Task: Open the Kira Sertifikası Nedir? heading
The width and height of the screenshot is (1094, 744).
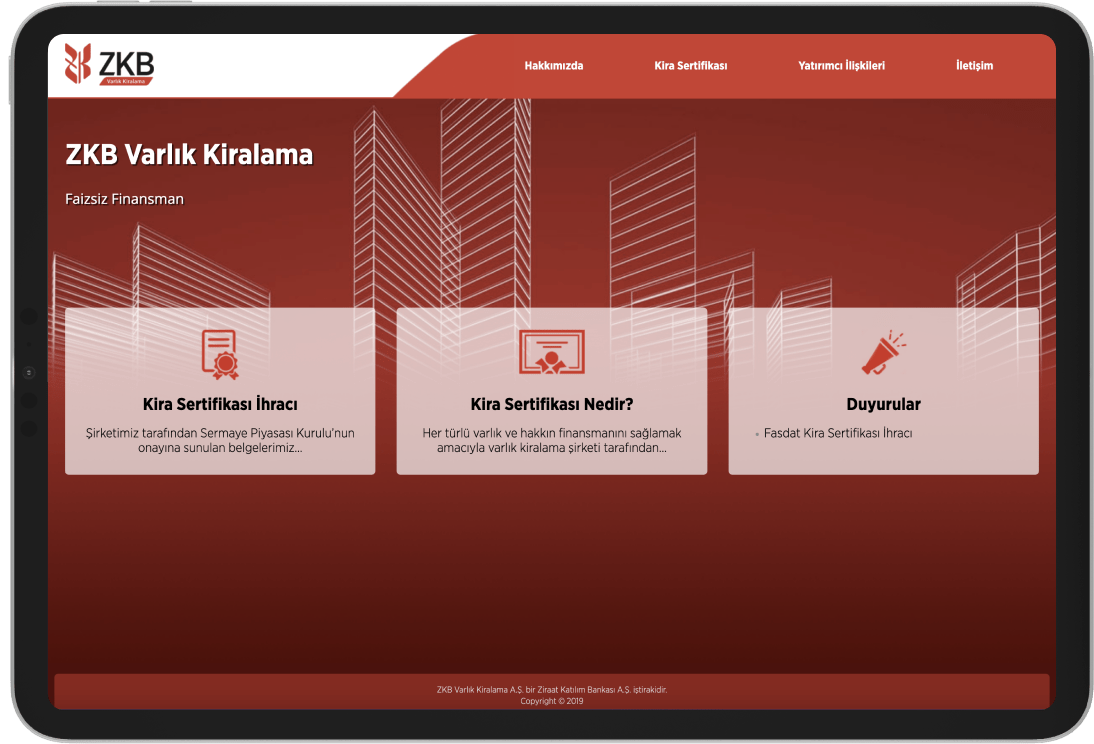Action: click(552, 404)
